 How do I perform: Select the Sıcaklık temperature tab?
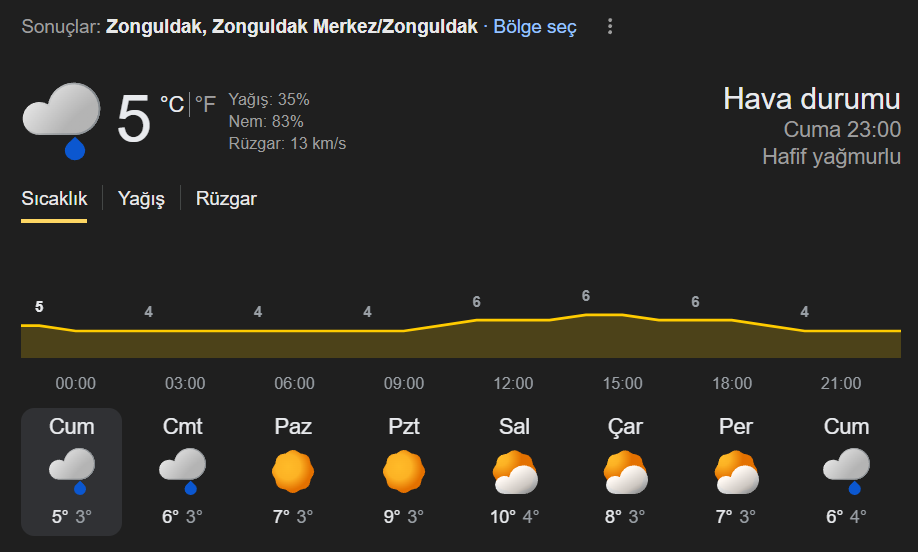[x=54, y=198]
